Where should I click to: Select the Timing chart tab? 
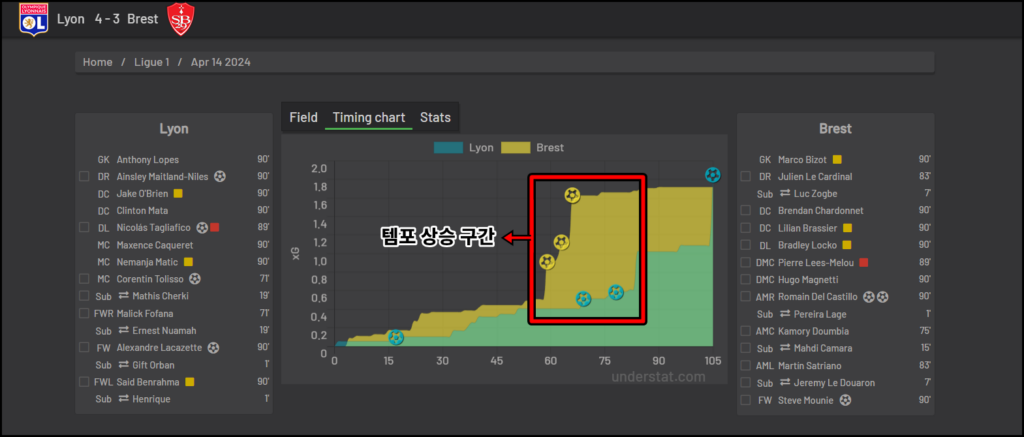[368, 117]
